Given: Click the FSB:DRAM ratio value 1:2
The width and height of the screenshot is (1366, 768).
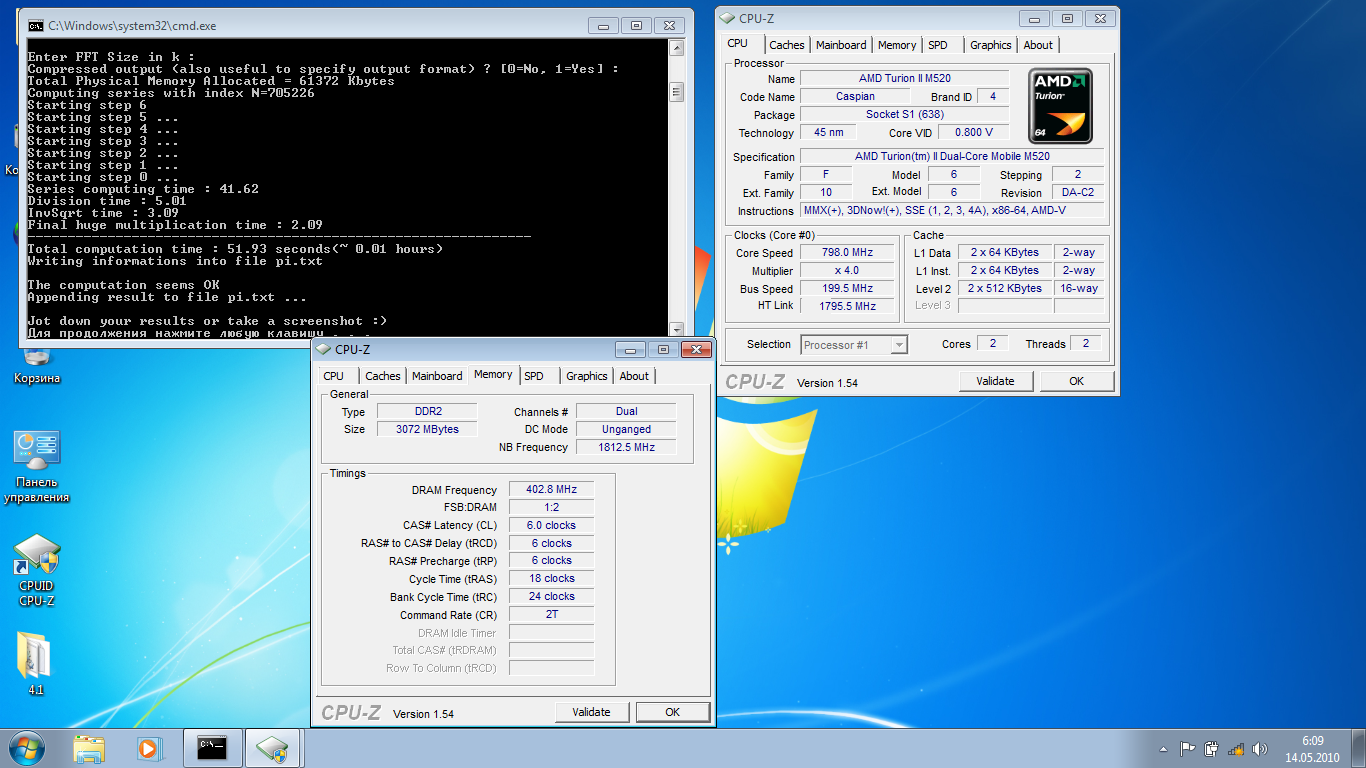Looking at the screenshot, I should [551, 507].
